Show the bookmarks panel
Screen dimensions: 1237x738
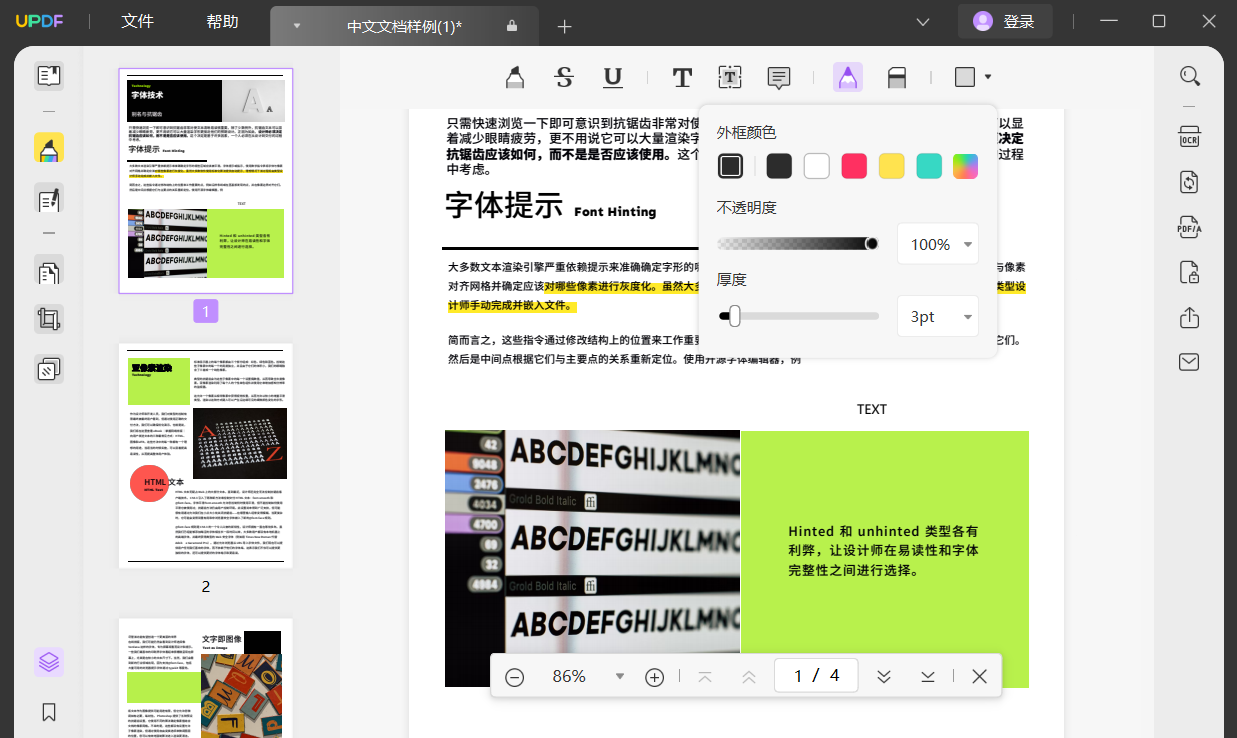49,712
